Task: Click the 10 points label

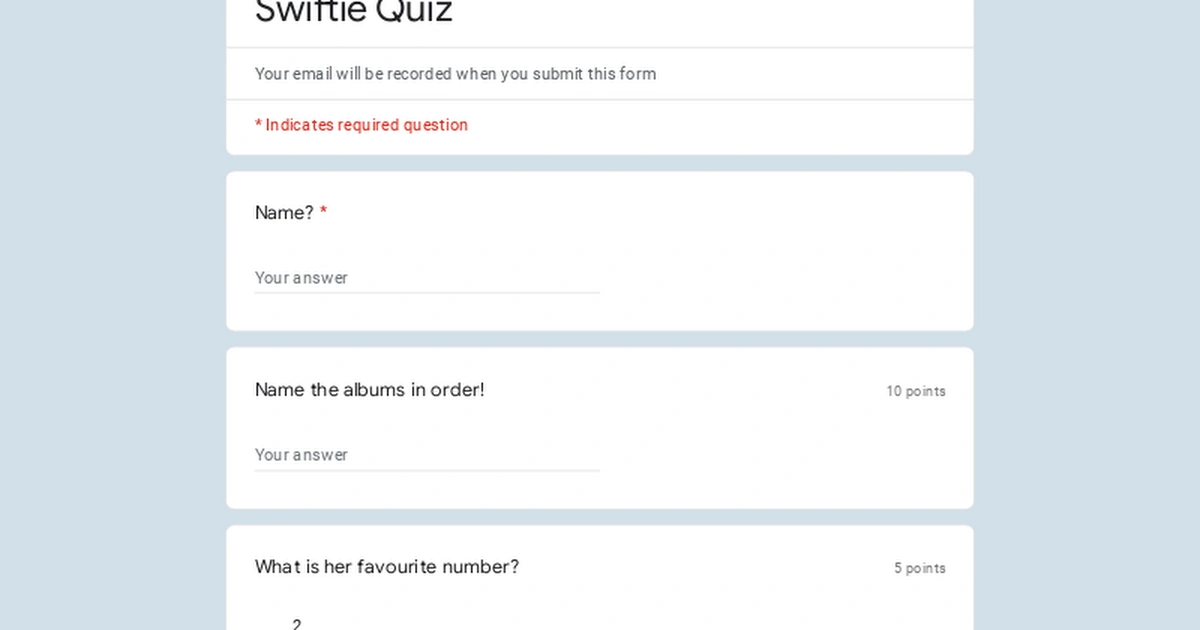Action: pyautogui.click(x=915, y=391)
